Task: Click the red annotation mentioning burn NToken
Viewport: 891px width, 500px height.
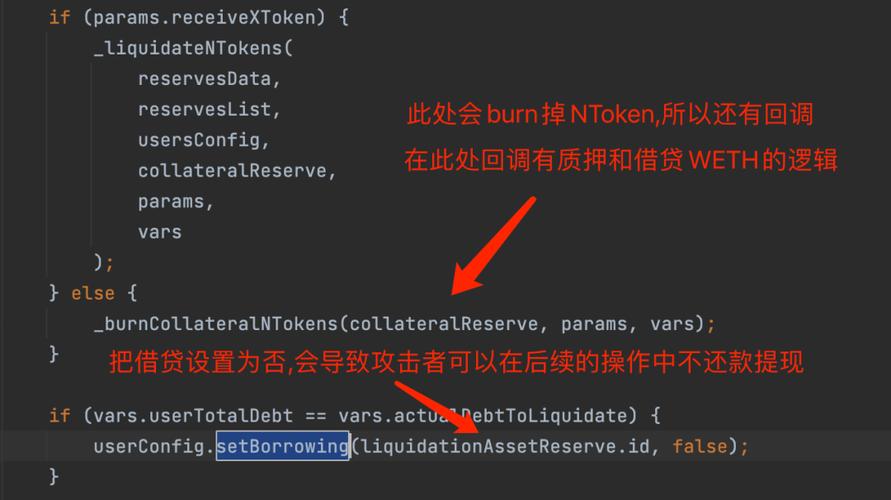Action: tap(610, 115)
